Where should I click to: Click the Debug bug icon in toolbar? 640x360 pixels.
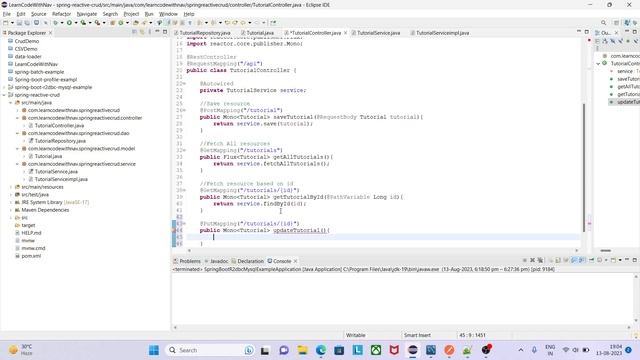[56, 23]
